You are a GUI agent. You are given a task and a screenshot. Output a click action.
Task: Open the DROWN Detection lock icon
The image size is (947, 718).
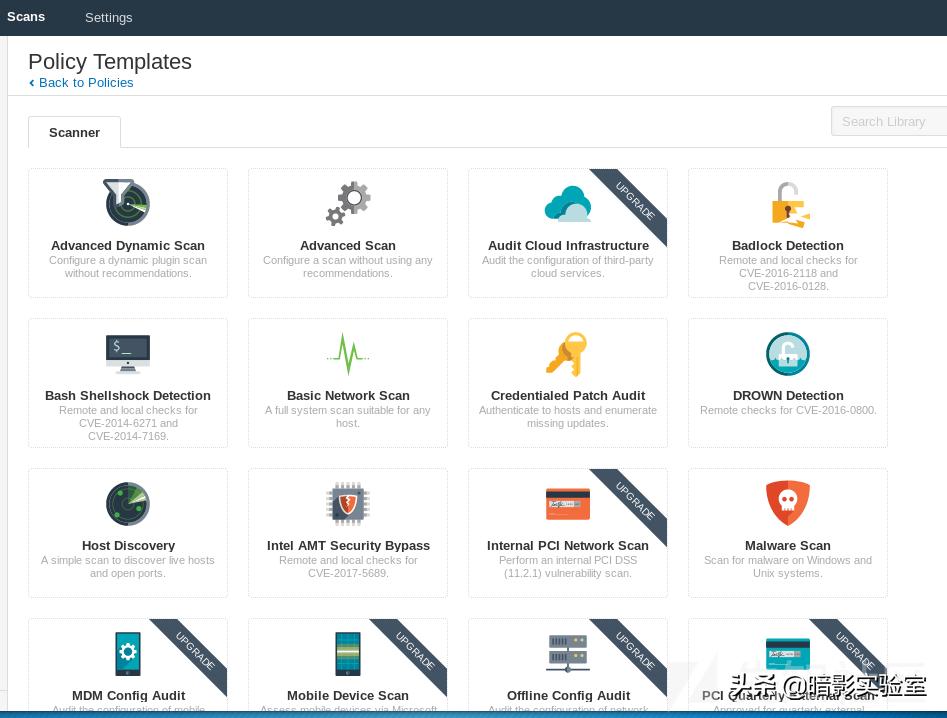tap(788, 353)
